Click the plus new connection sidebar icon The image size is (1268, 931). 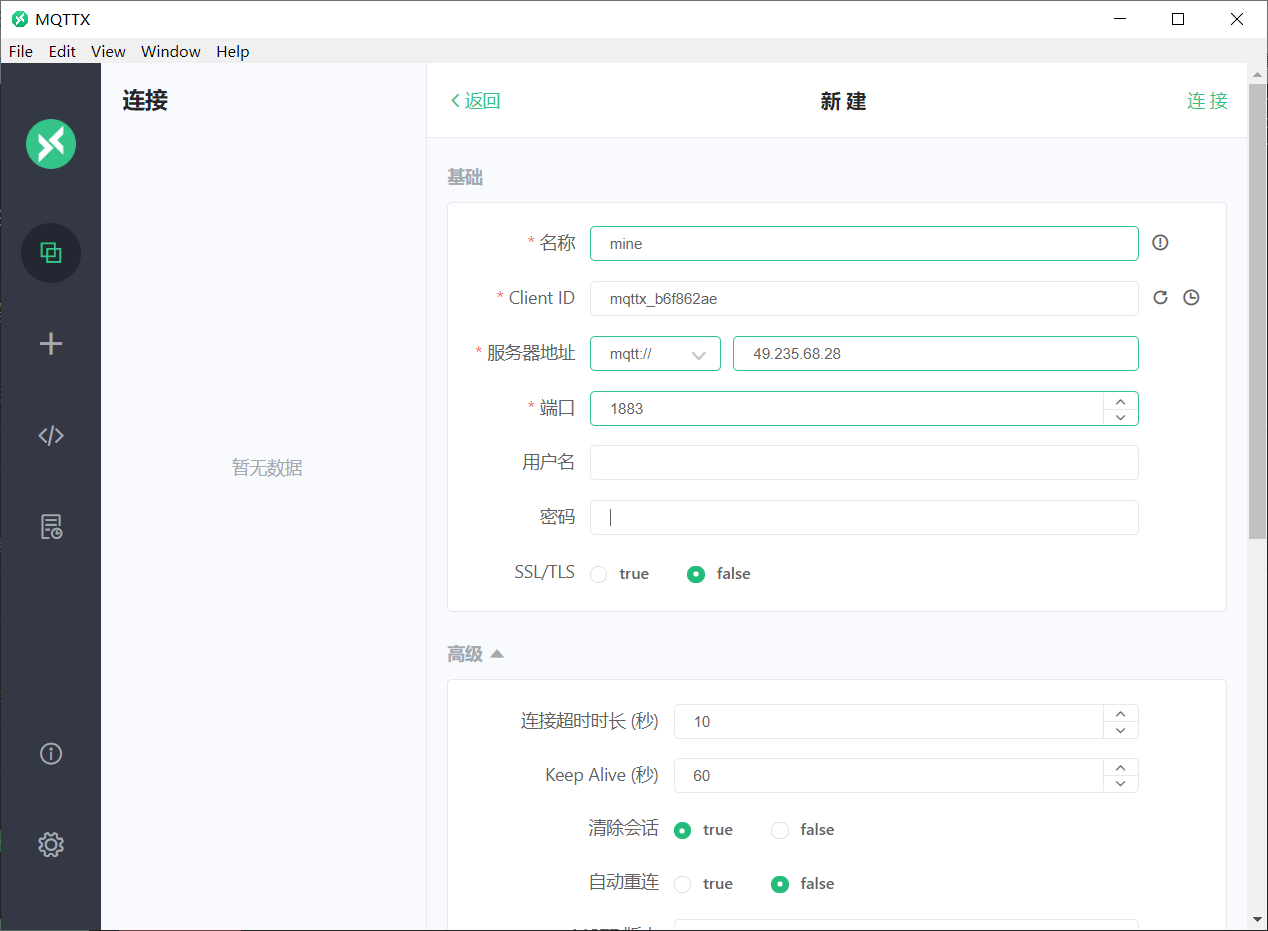[x=51, y=344]
